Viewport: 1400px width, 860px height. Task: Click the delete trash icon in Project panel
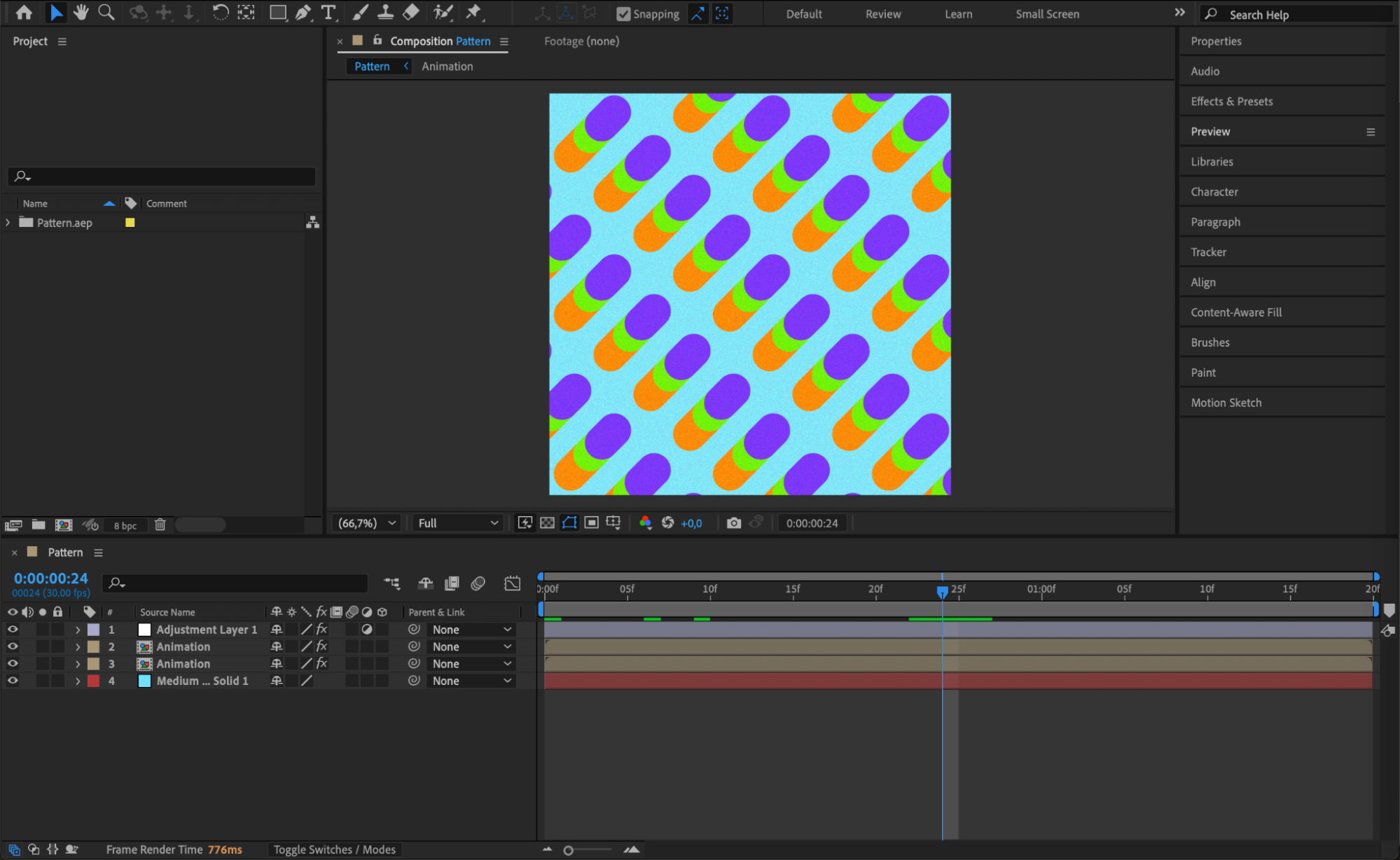(160, 525)
